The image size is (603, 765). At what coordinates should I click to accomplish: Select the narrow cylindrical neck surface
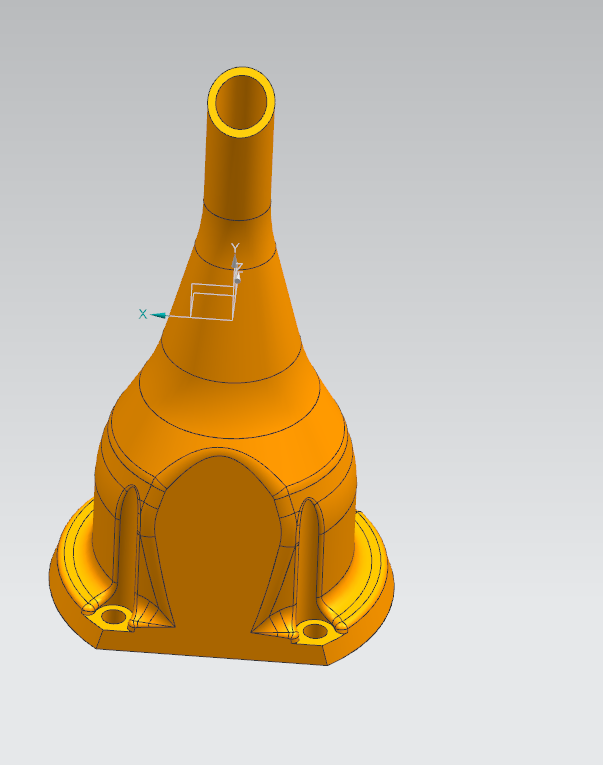click(x=239, y=168)
